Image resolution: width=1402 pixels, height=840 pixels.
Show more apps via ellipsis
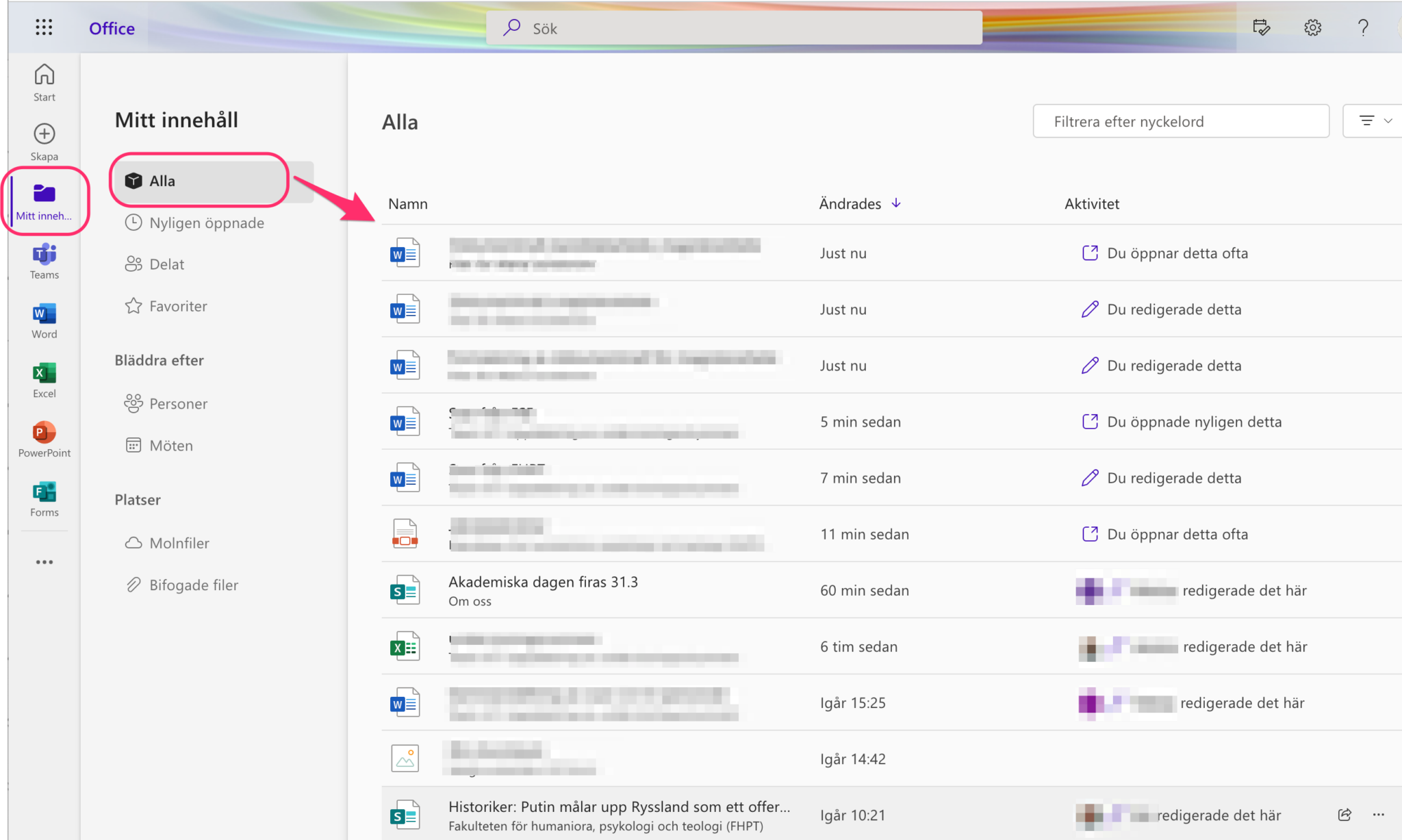click(x=44, y=562)
